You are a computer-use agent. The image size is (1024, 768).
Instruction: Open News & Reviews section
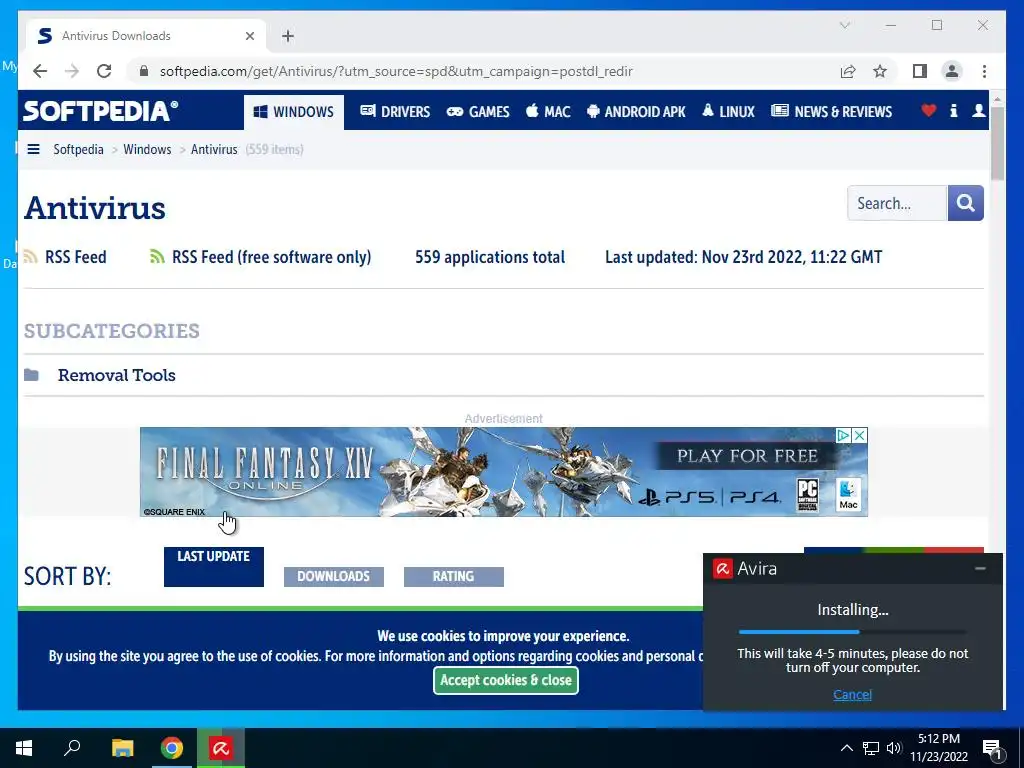click(831, 112)
